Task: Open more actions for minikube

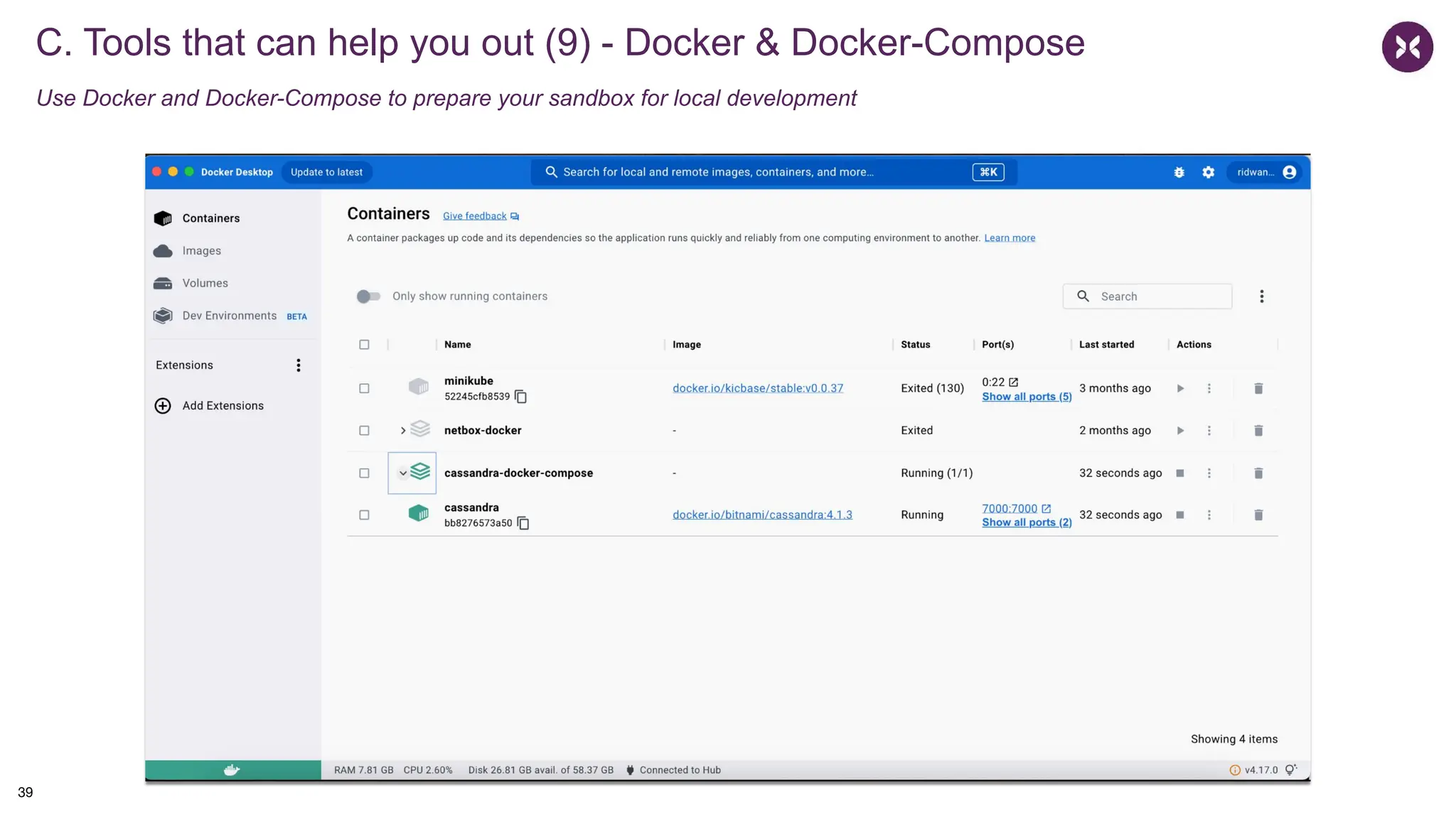Action: tap(1209, 388)
